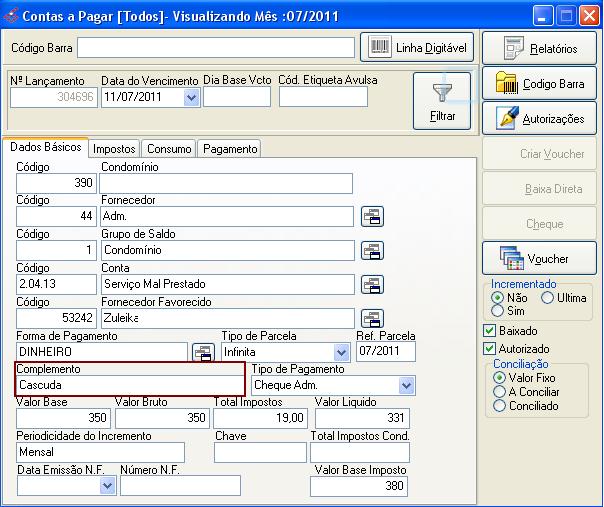Uncheck the Autorizado checkbox
The image size is (604, 507).
point(489,348)
